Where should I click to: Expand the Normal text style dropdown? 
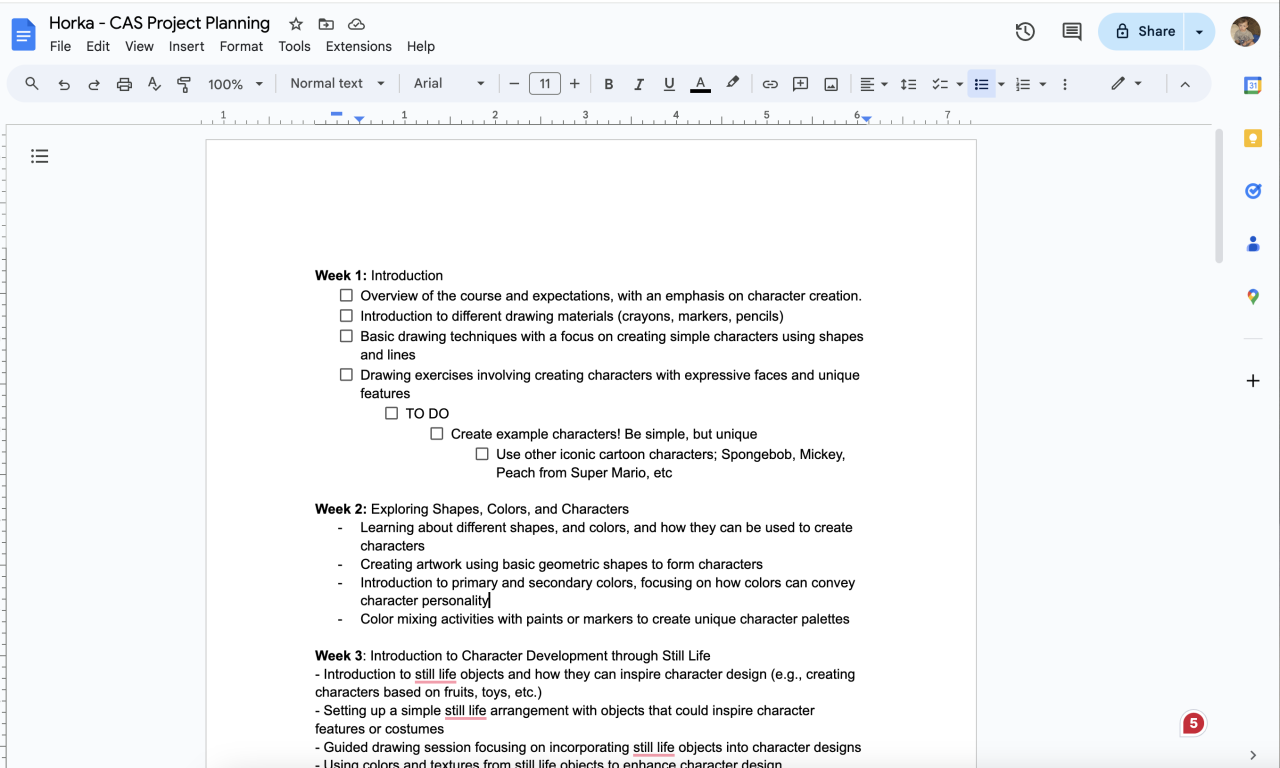point(337,84)
